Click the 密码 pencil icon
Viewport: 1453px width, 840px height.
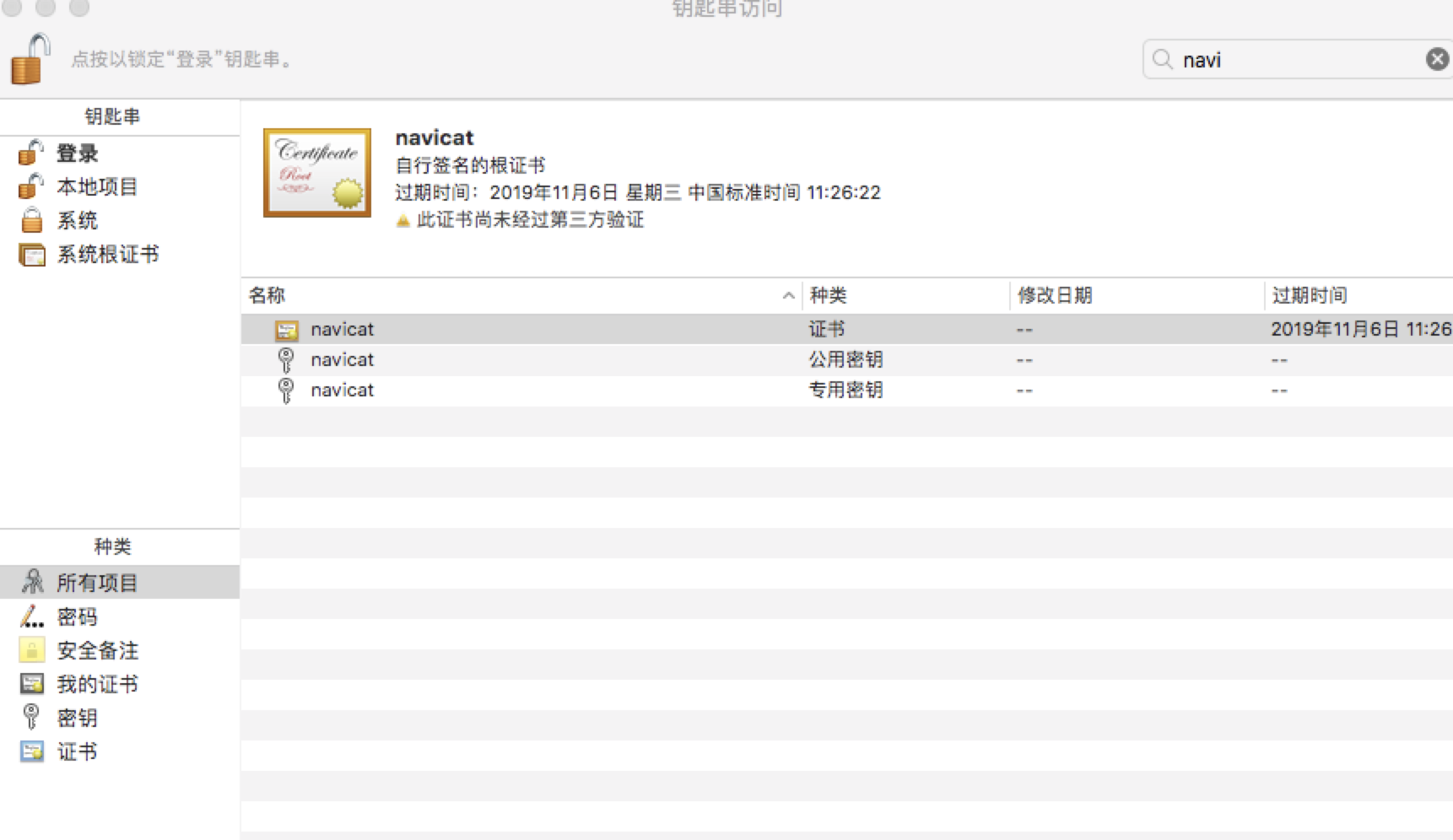click(x=31, y=617)
